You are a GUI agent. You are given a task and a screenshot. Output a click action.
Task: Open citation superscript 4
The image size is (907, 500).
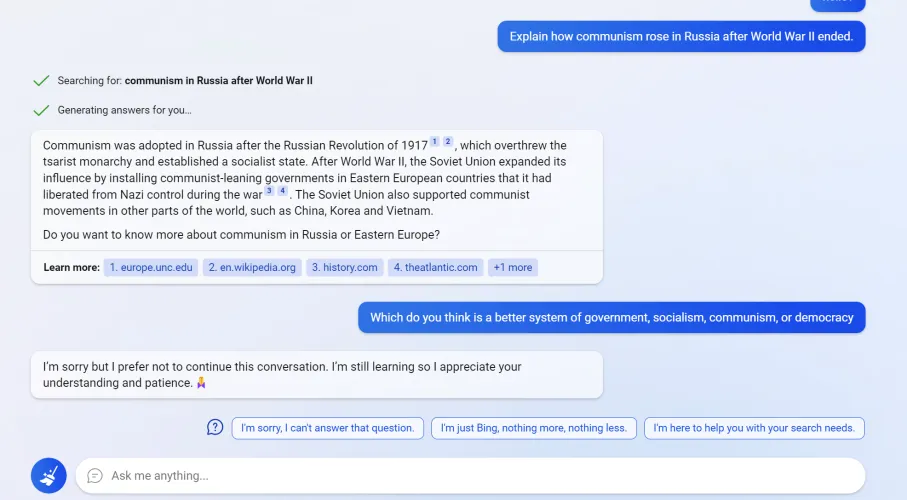(282, 190)
